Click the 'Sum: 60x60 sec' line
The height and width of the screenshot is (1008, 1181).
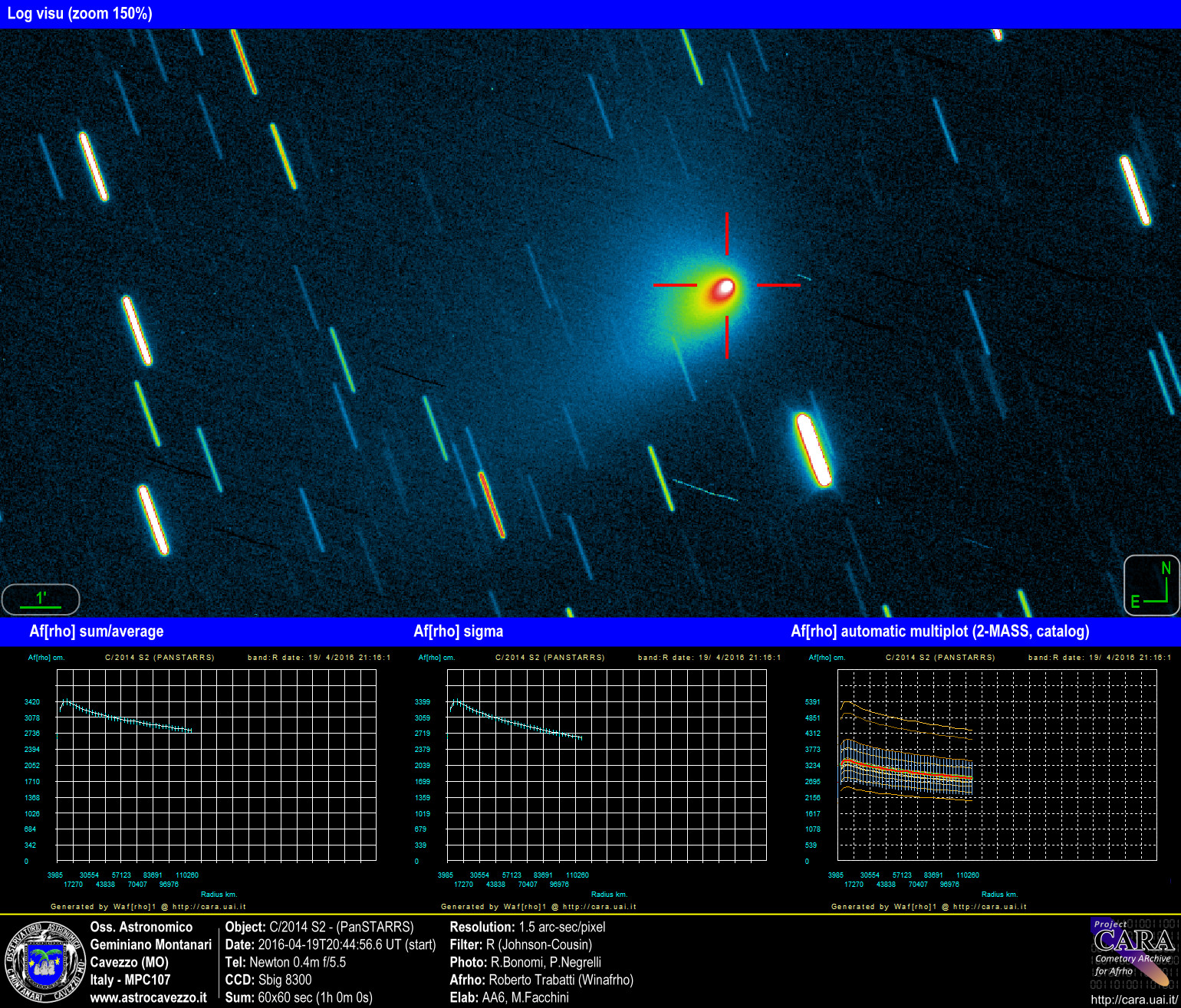[x=298, y=997]
